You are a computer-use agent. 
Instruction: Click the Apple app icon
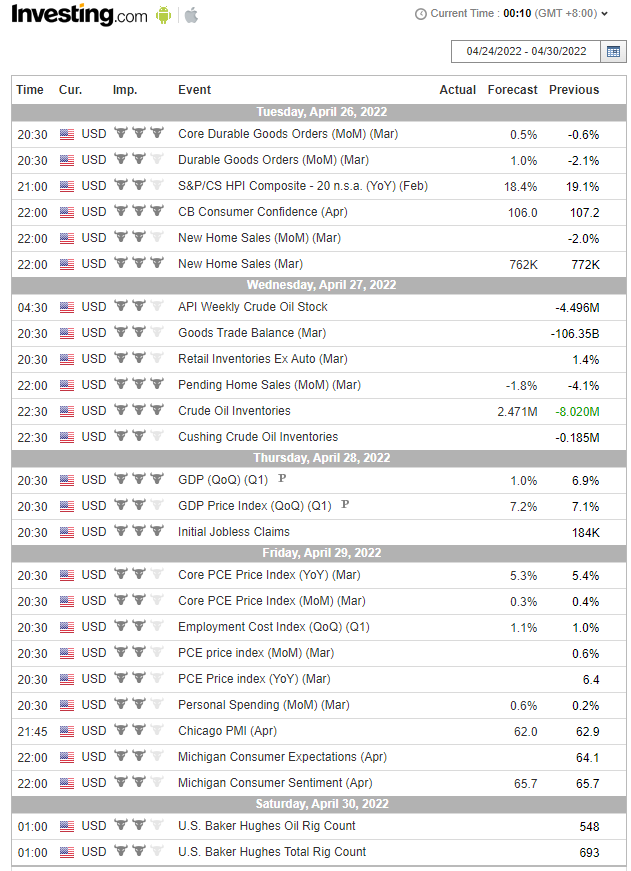[191, 15]
